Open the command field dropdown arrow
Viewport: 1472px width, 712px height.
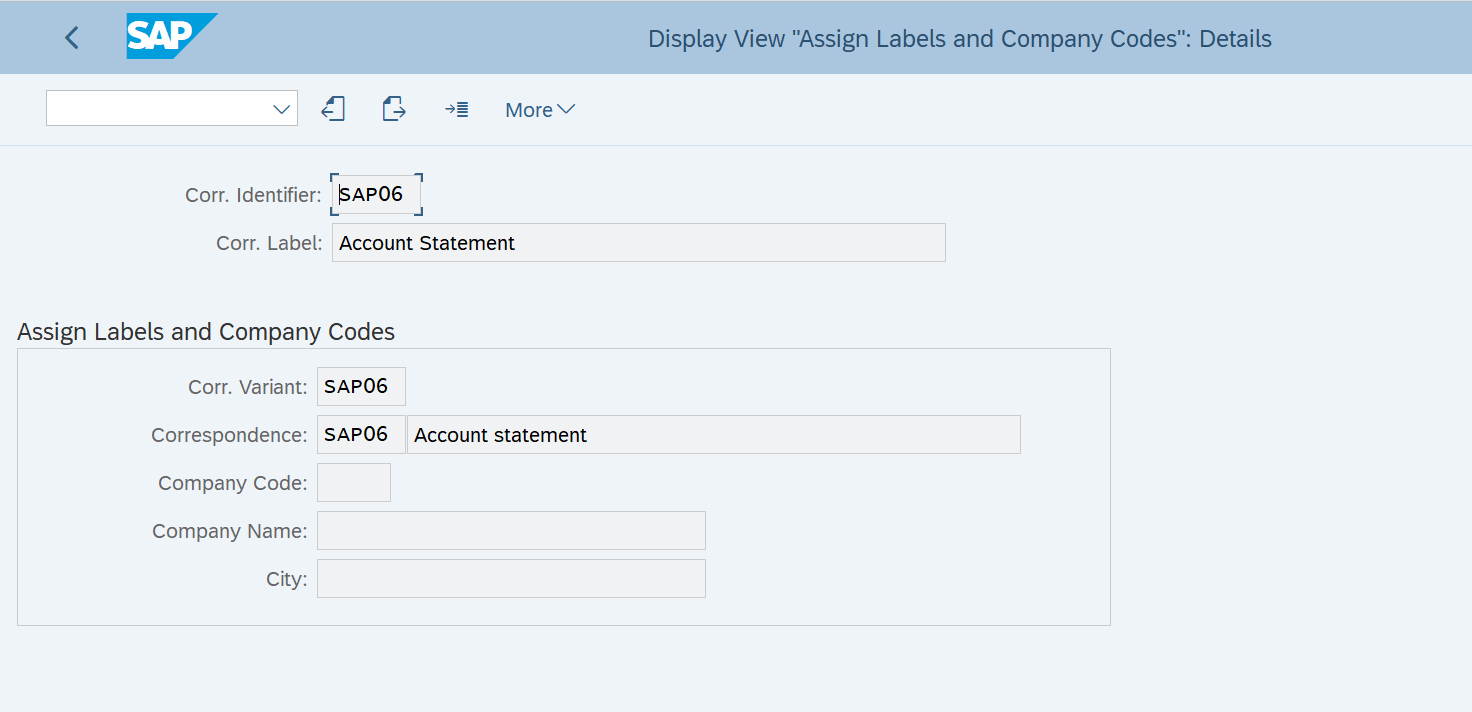pyautogui.click(x=281, y=107)
